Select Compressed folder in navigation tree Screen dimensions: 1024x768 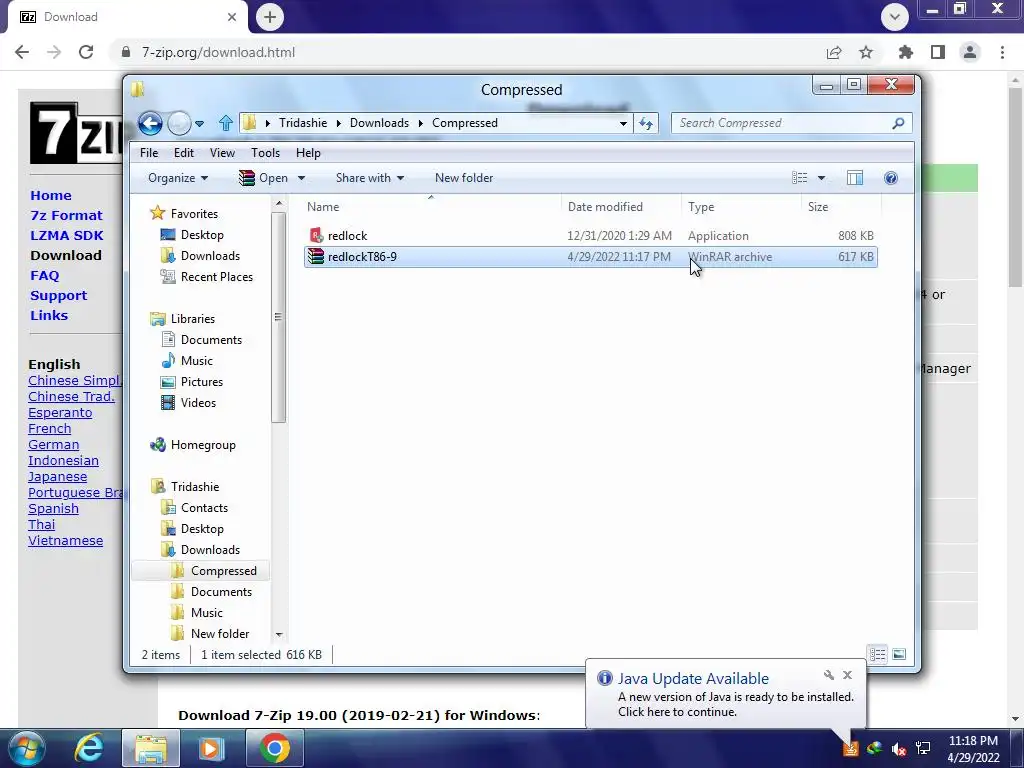pyautogui.click(x=201, y=571)
